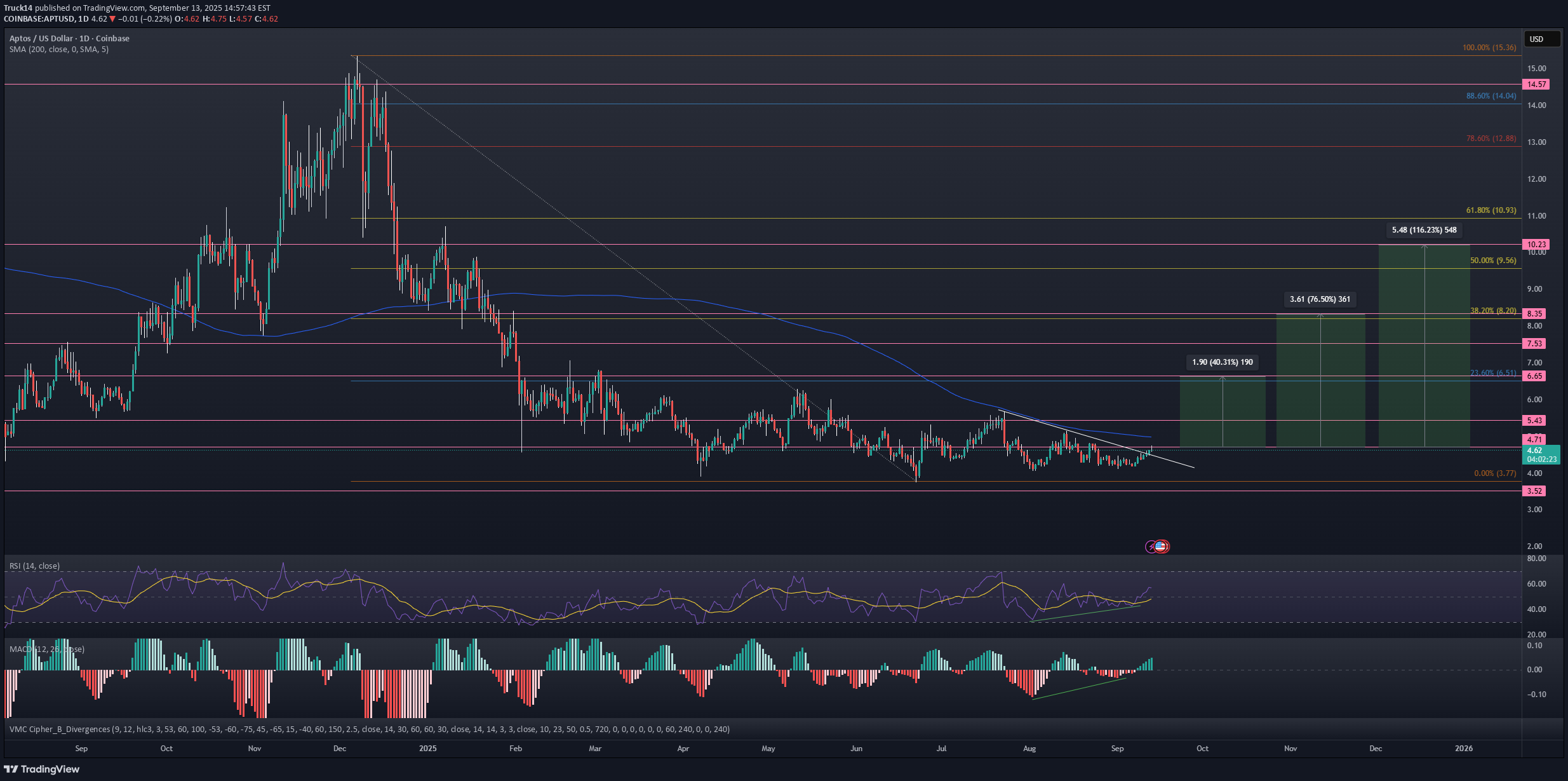Image resolution: width=1568 pixels, height=781 pixels.
Task: Select the 3.52 price level label
Action: point(1534,491)
